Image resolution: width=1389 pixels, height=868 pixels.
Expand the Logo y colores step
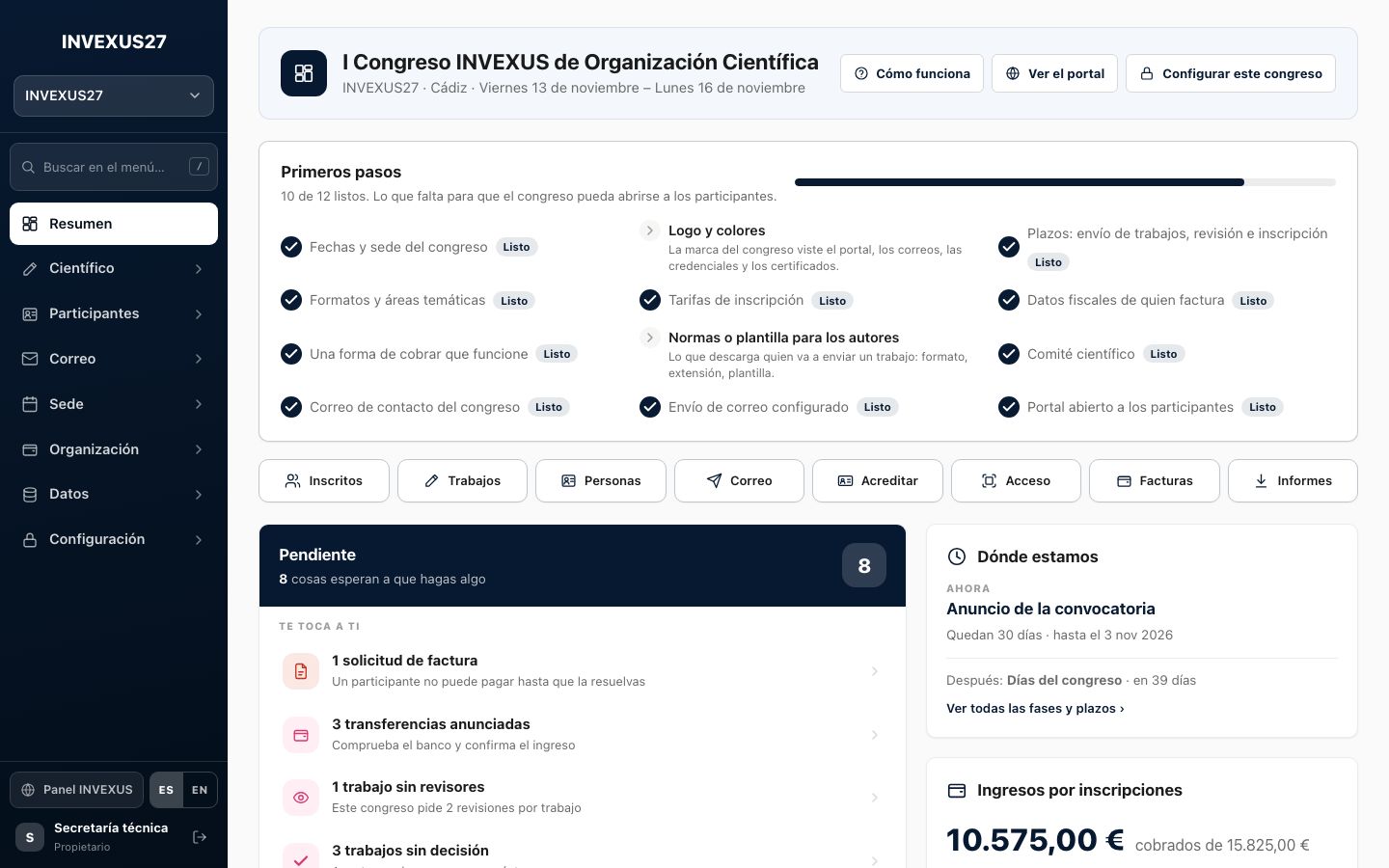(x=650, y=231)
